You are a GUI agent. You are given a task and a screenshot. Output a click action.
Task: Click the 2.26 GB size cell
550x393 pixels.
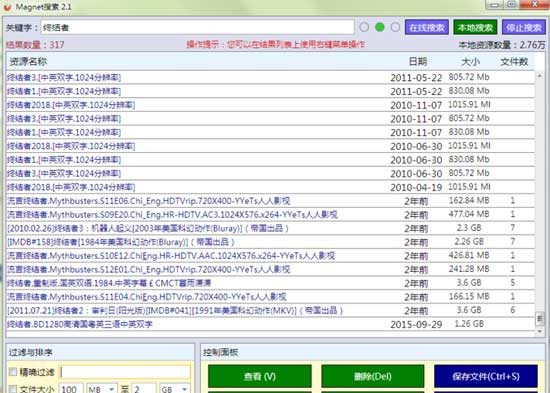(x=469, y=241)
